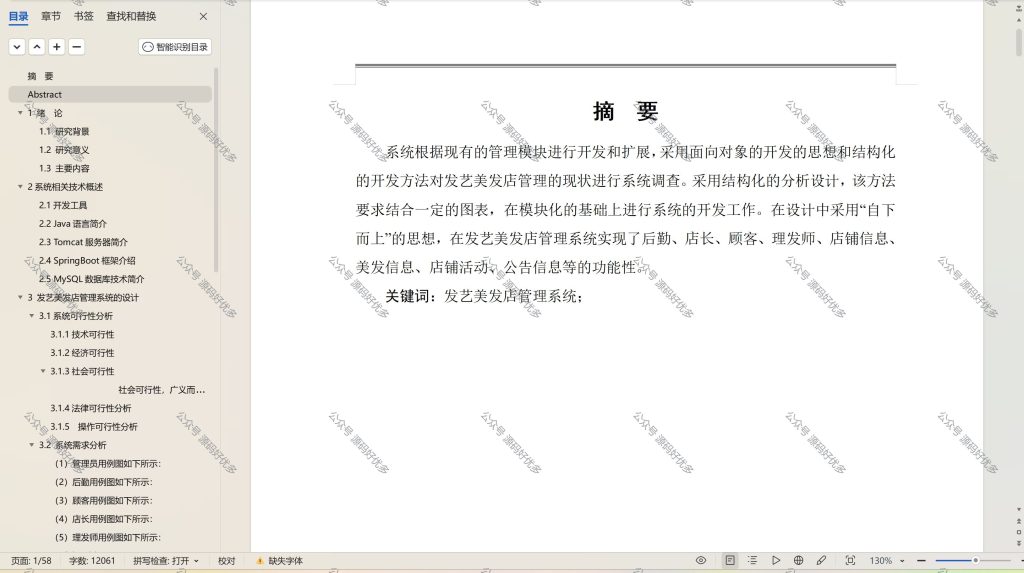Click the zoom out minus button
Viewport: 1024px width, 573px height.
click(x=921, y=561)
